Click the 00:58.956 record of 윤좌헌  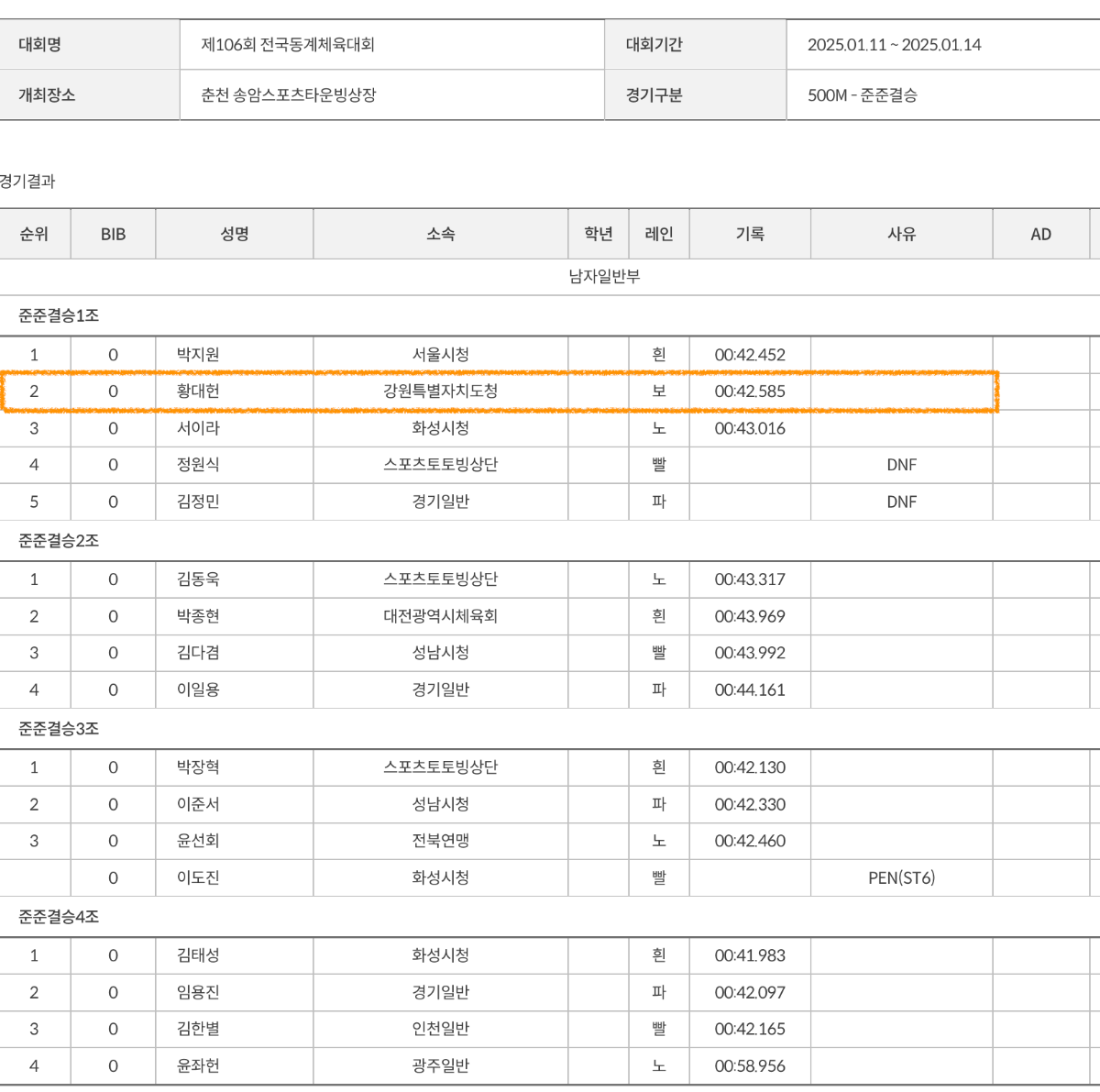click(750, 1065)
